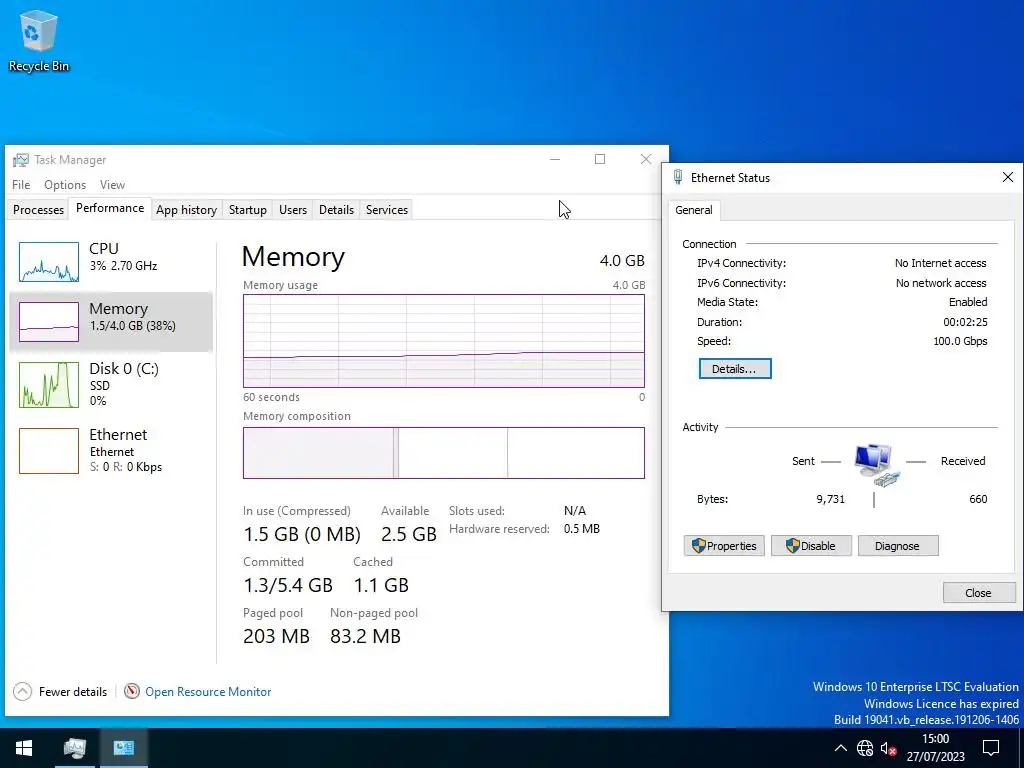The image size is (1024, 768).
Task: Switch to the Users tab
Action: [x=293, y=210]
